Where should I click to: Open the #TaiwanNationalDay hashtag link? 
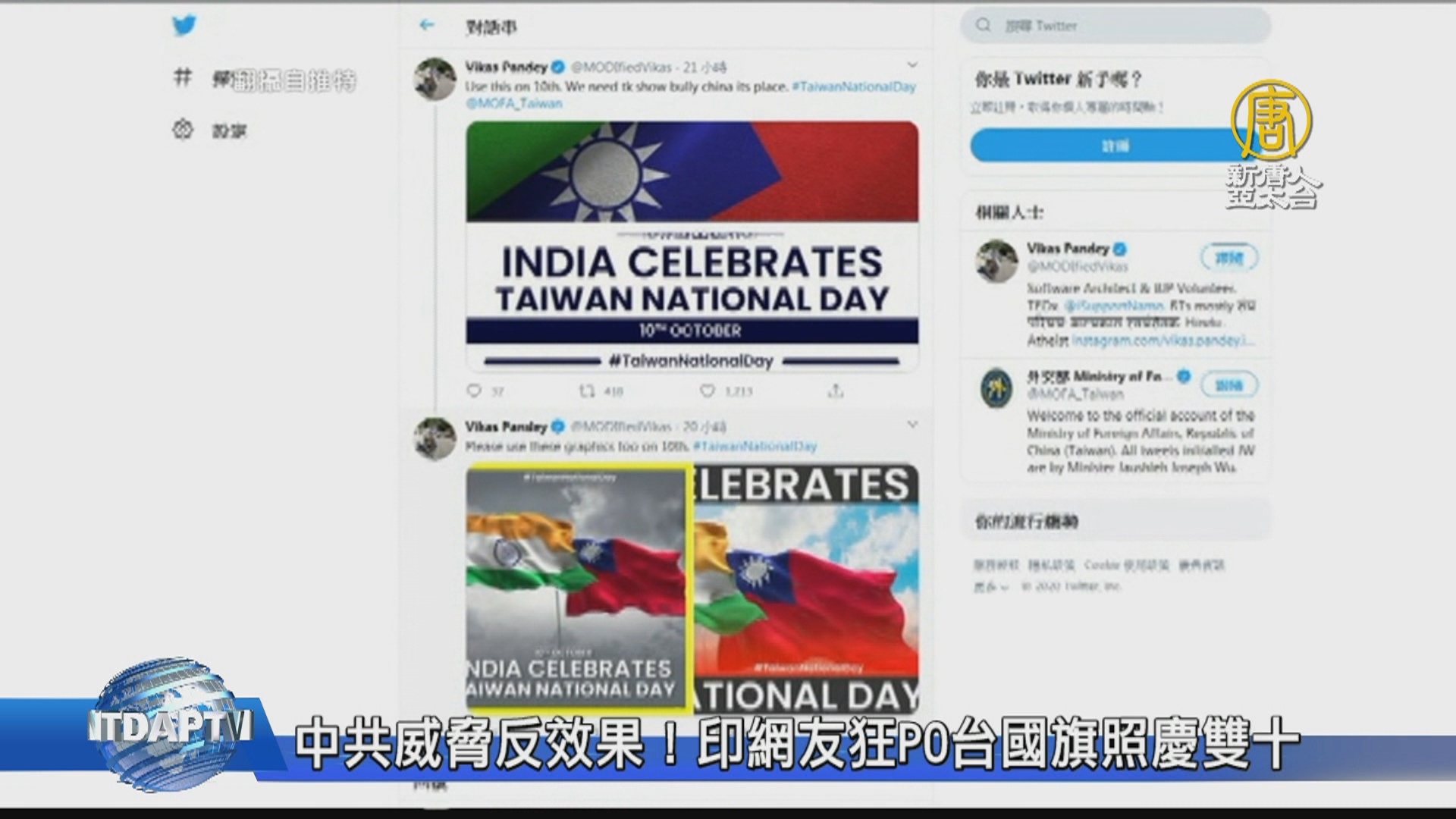(x=854, y=86)
